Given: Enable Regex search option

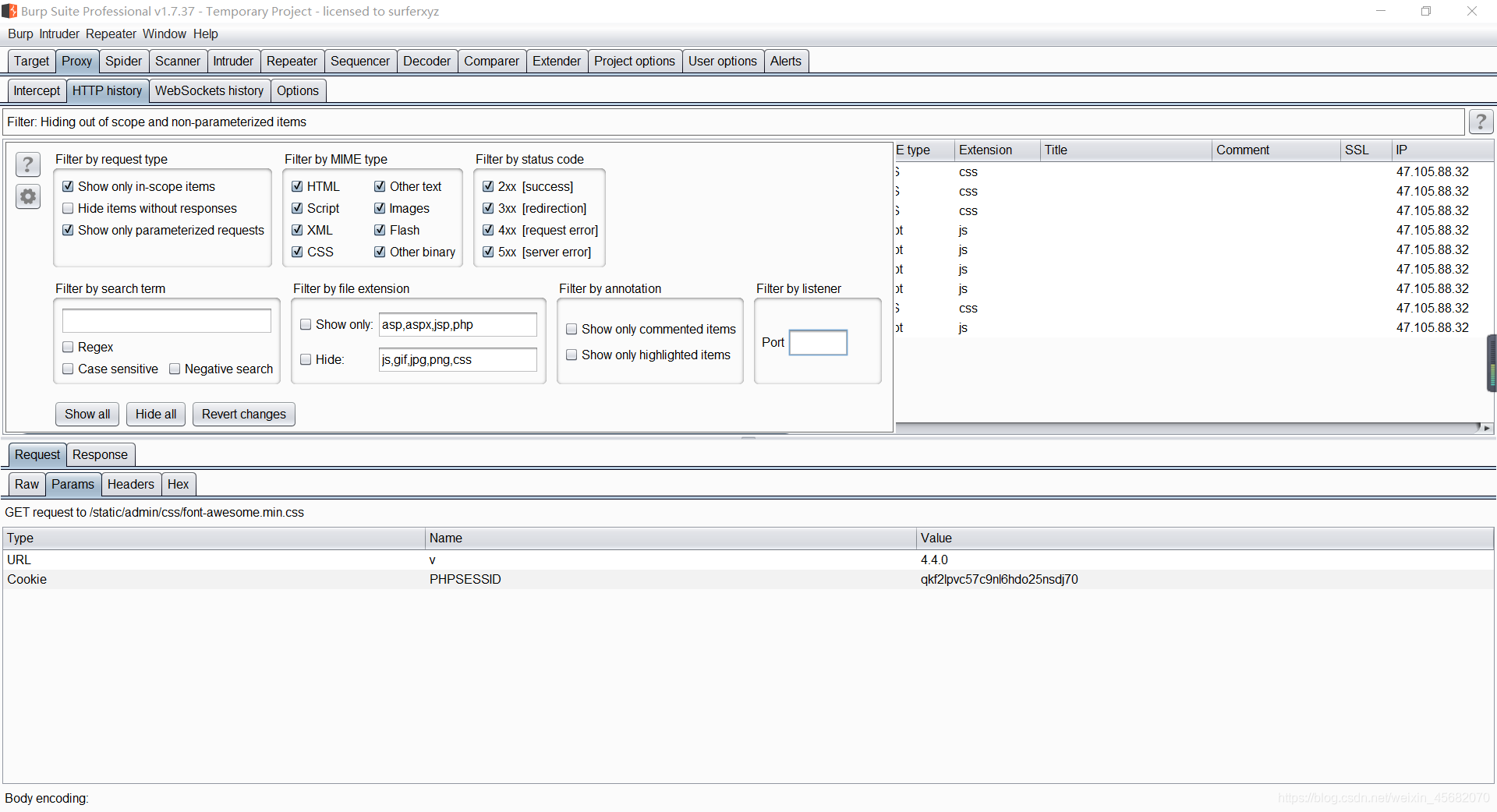Looking at the screenshot, I should click(x=68, y=347).
